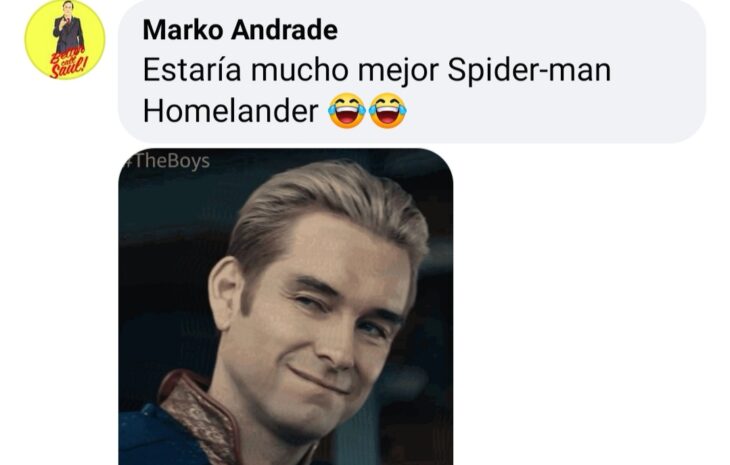Click the word Spider-man in the comment
Image resolution: width=730 pixels, height=465 pixels.
pos(529,70)
